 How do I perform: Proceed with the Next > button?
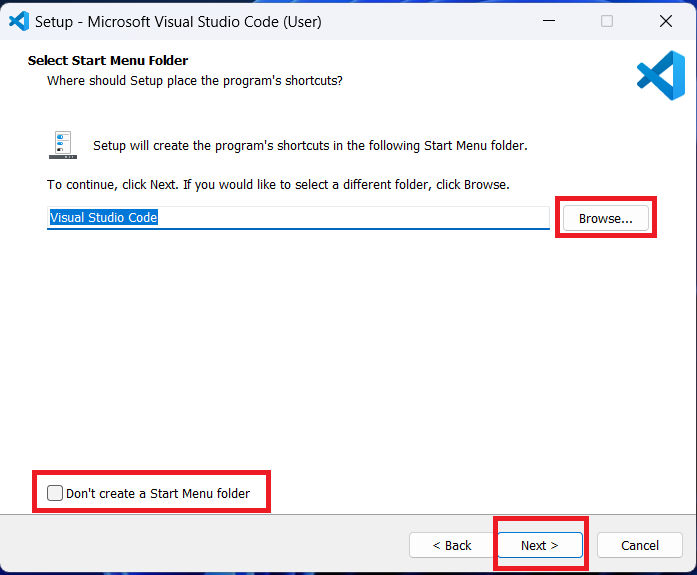point(539,545)
